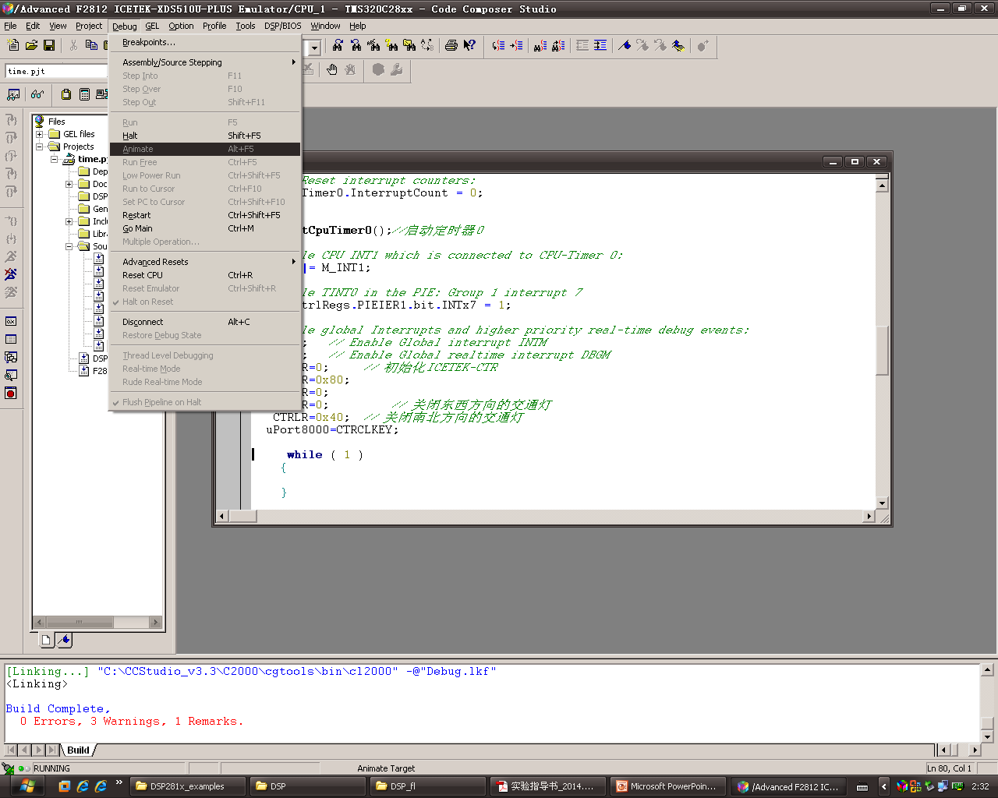Expand the Documents folder tree node
Viewport: 998px width, 798px height.
tap(69, 184)
